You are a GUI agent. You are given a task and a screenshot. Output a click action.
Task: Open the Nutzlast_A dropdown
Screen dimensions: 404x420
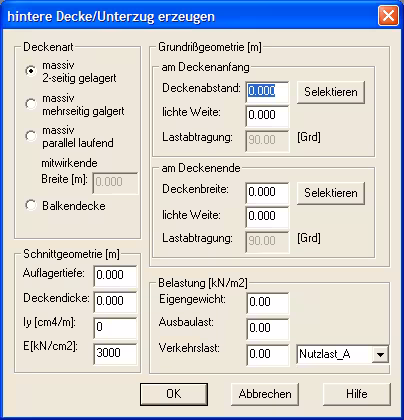tap(380, 354)
